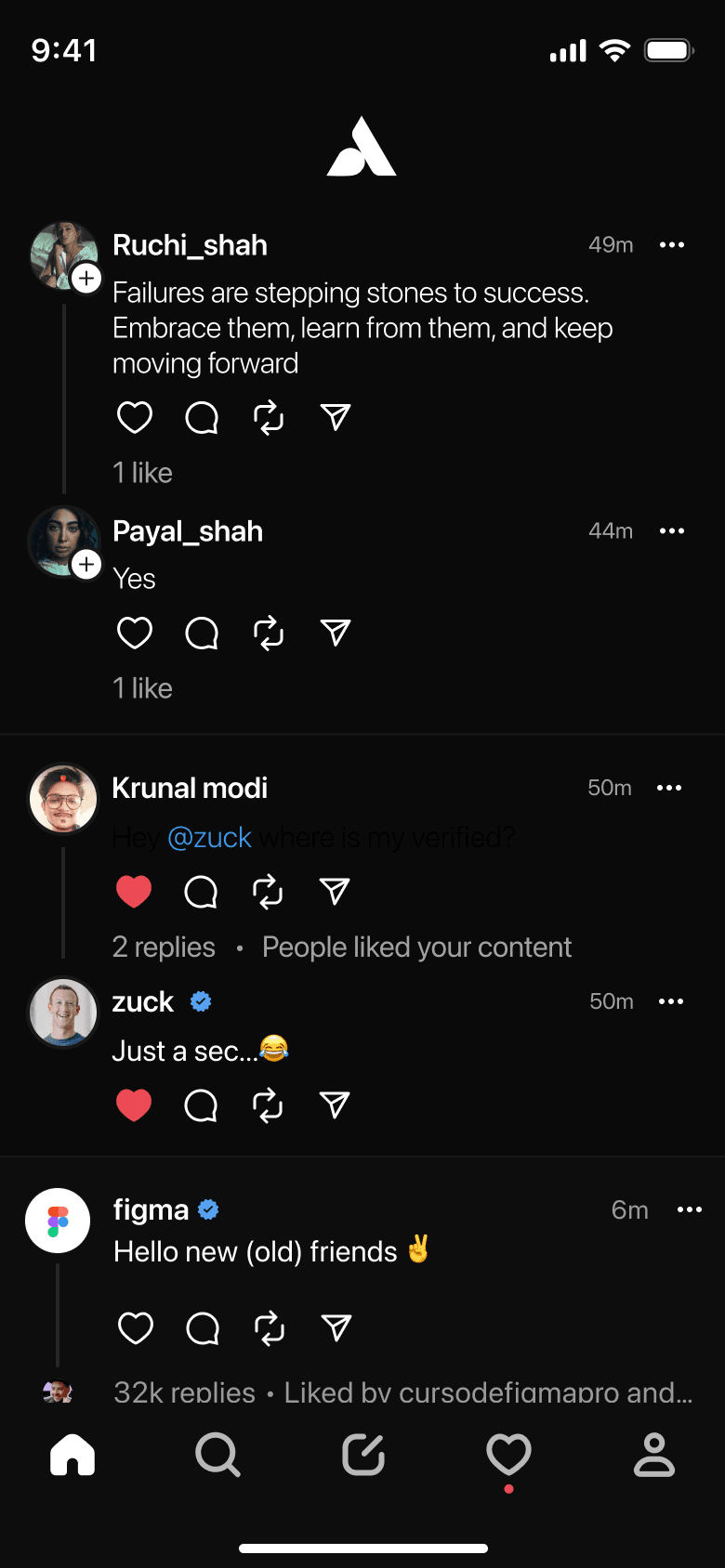
Task: Share Payal_shah's "Yes" reply
Action: [335, 634]
